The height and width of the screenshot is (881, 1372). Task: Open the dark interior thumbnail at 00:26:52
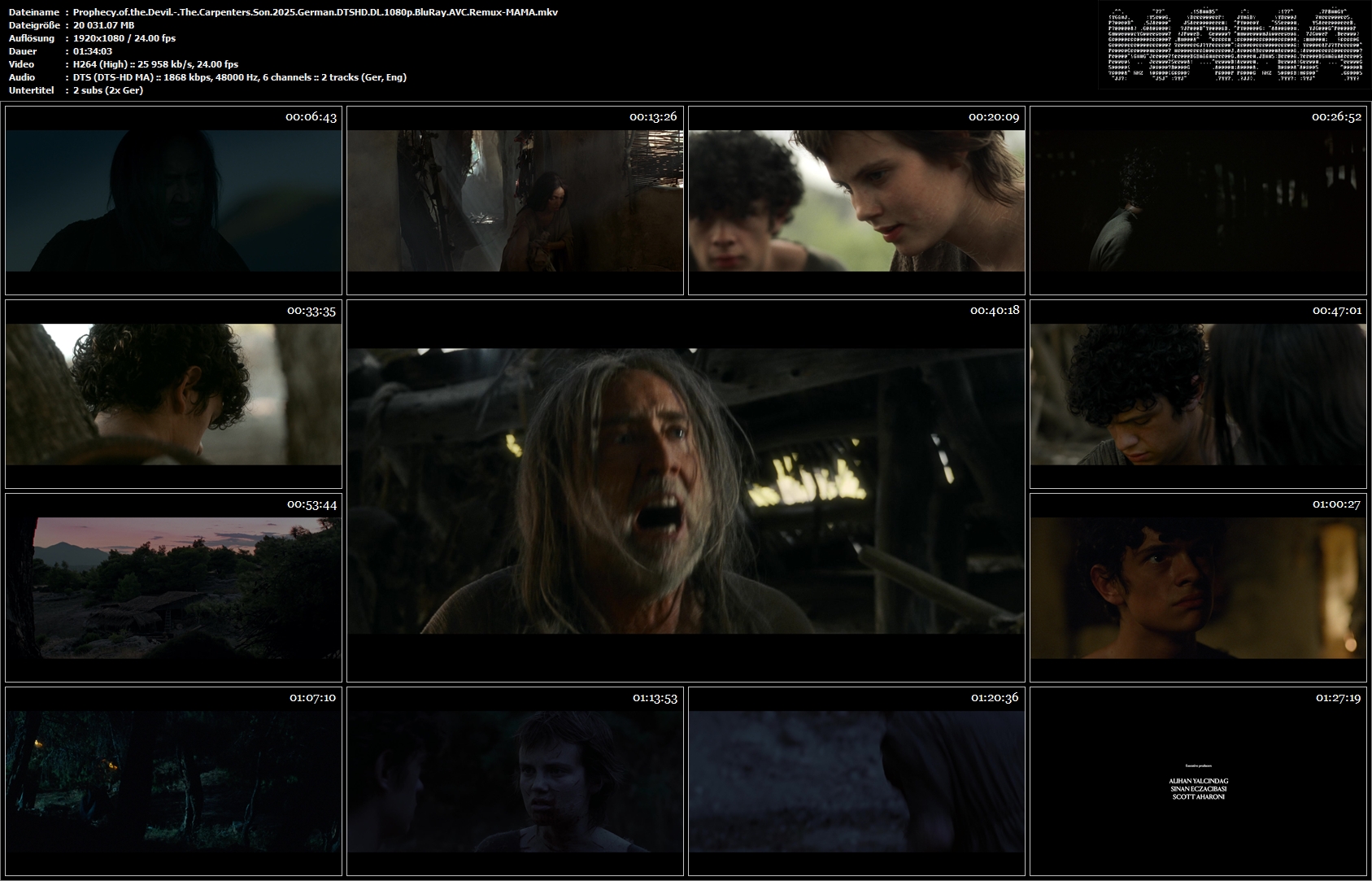point(1198,200)
